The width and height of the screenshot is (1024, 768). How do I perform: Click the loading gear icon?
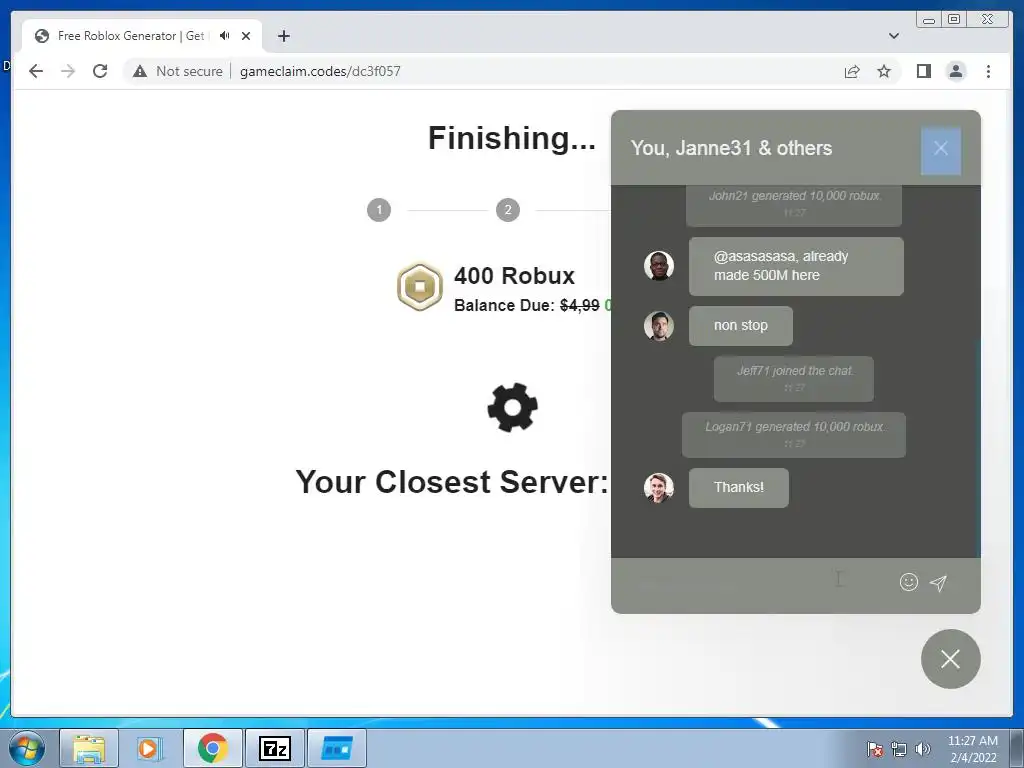(x=513, y=408)
